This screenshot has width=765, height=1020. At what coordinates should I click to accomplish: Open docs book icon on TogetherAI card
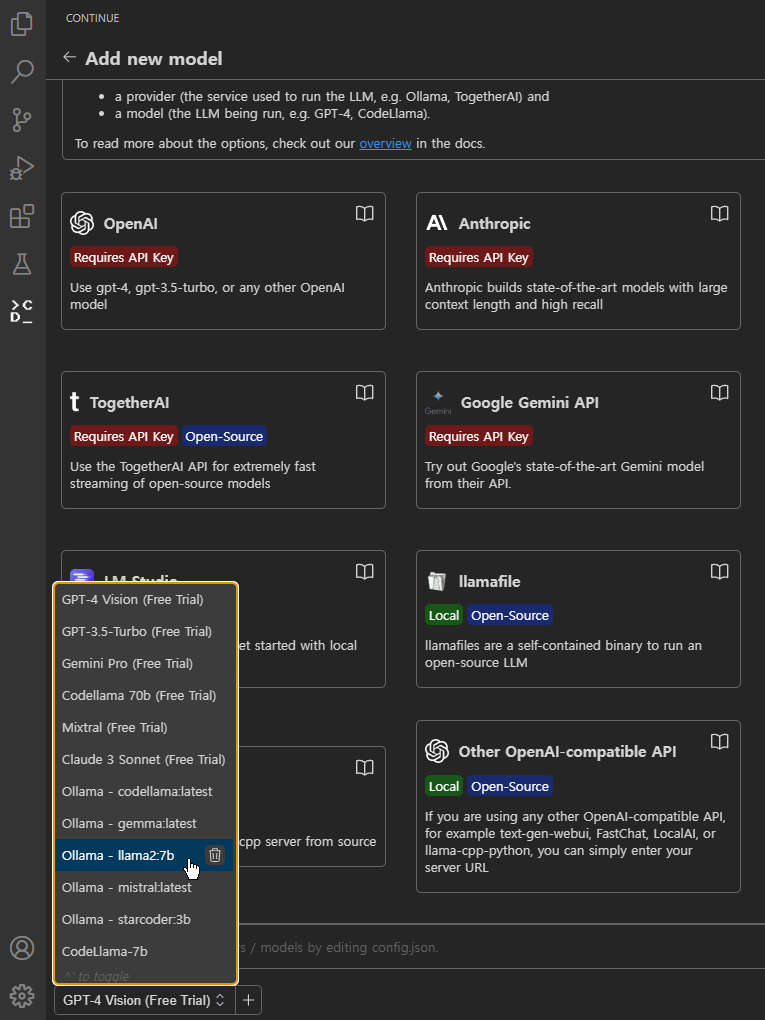click(x=364, y=392)
